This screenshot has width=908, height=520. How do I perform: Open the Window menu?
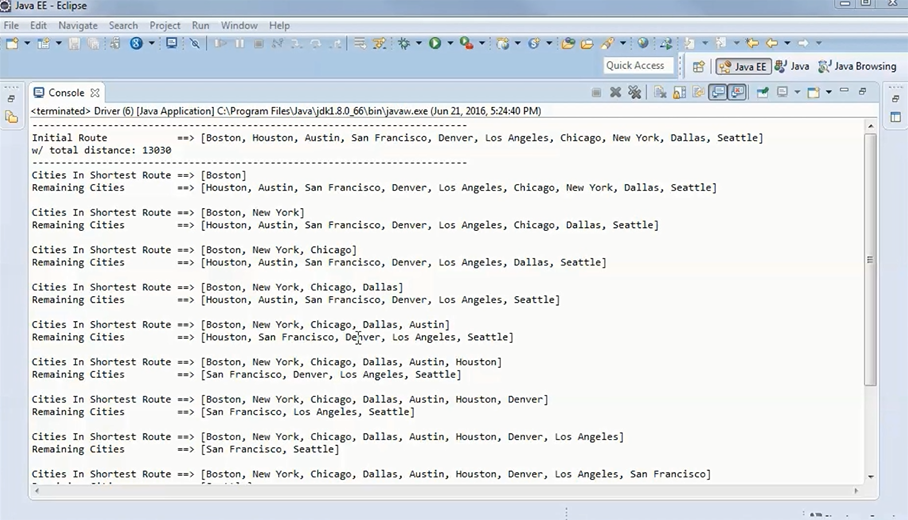click(239, 25)
